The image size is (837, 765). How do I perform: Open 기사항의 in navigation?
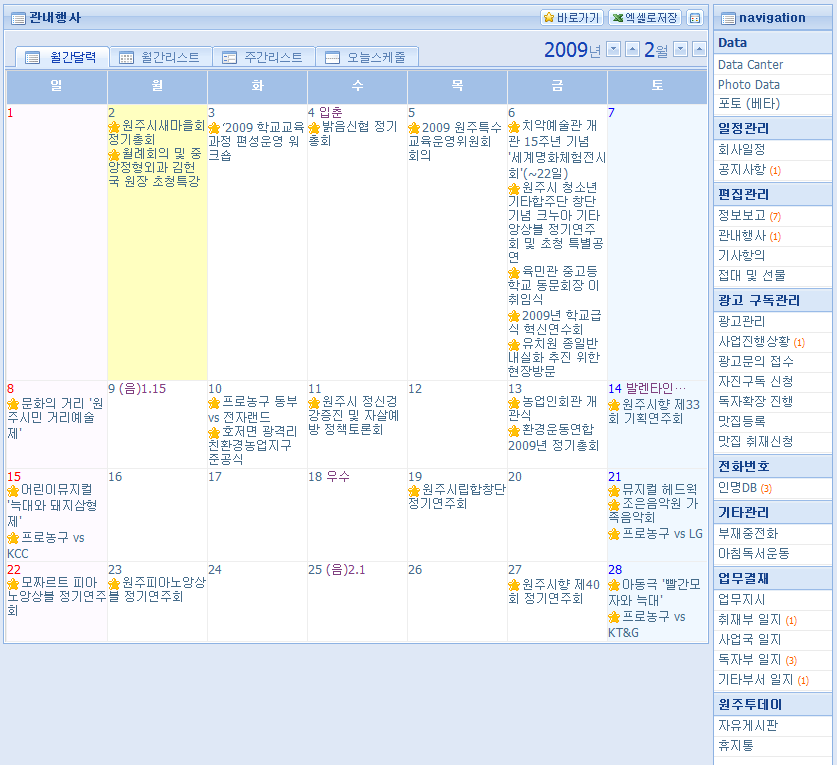pos(741,256)
